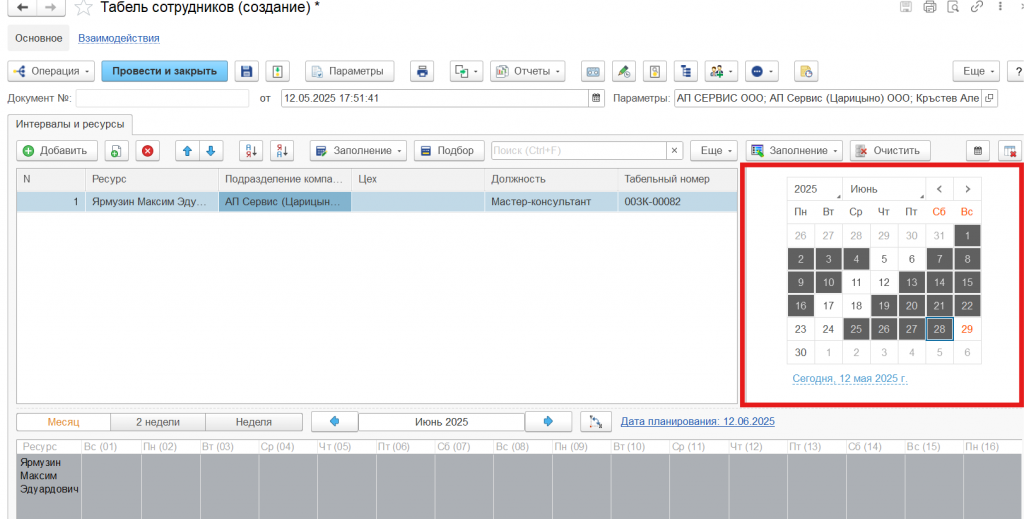This screenshot has height=519, width=1024.
Task: Switch to the Взаимодействия tab
Action: coord(119,38)
